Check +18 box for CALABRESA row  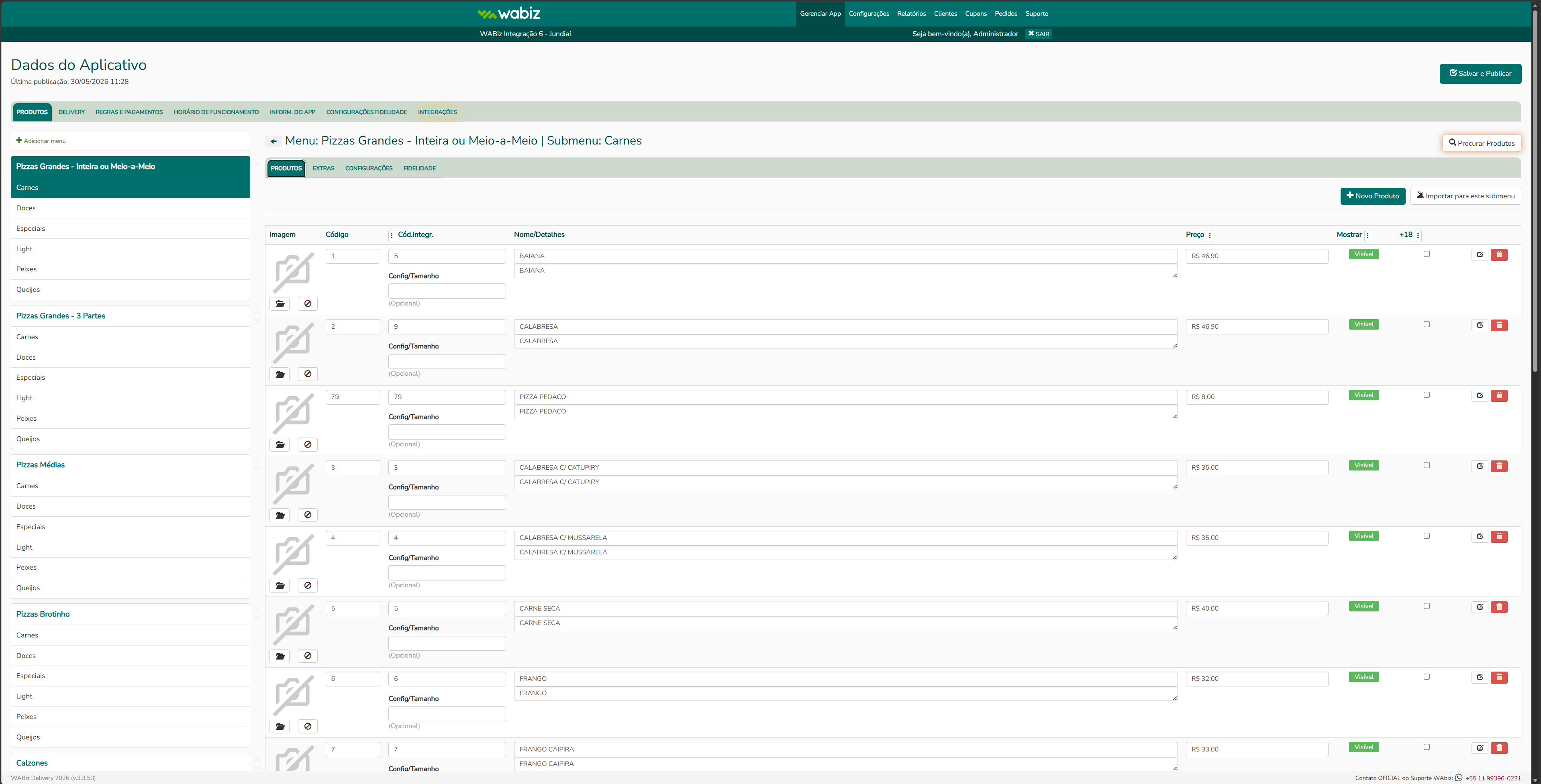coord(1427,325)
